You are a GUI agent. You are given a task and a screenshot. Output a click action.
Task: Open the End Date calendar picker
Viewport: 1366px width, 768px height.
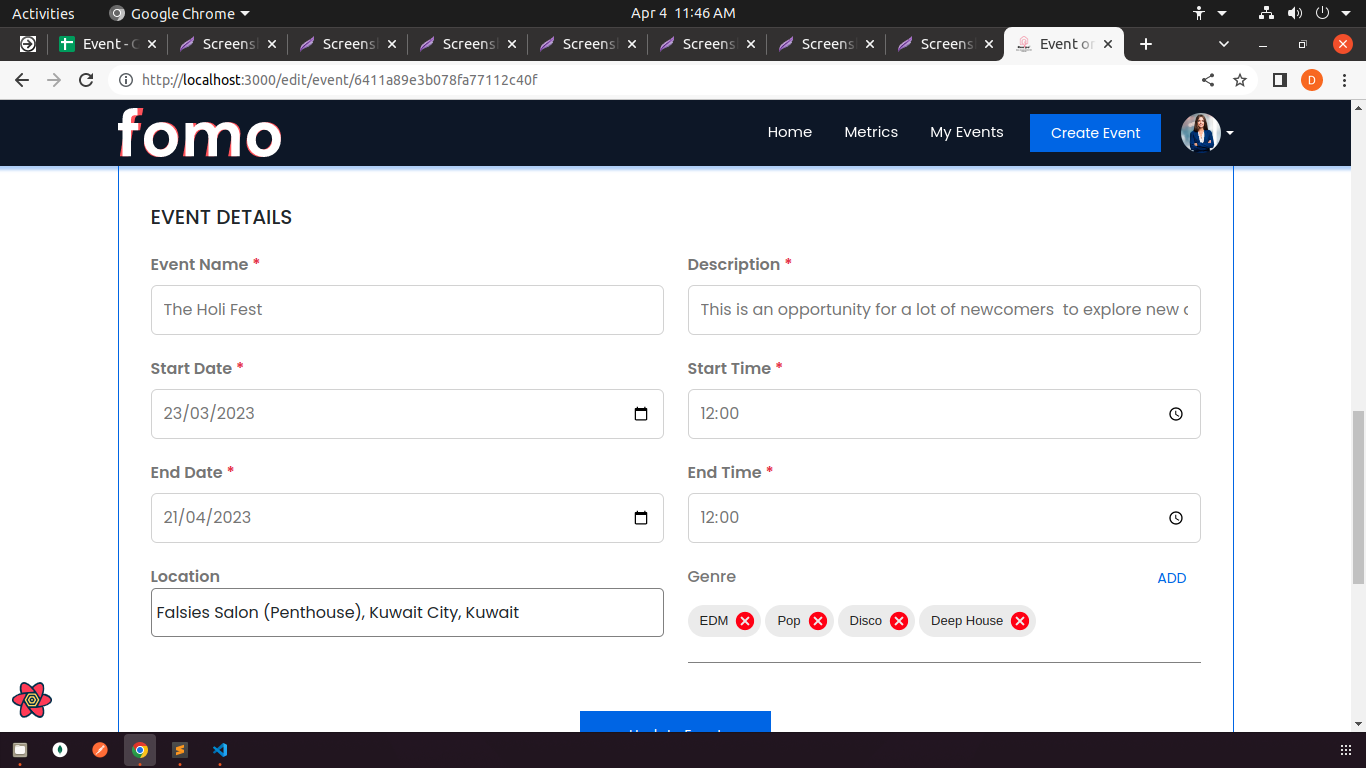click(x=641, y=518)
